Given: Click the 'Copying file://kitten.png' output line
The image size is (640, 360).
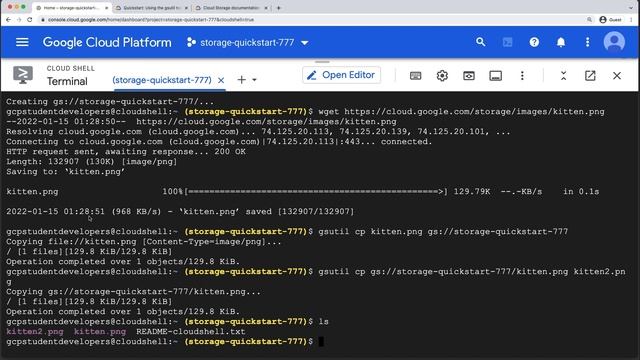Looking at the screenshot, I should pyautogui.click(x=144, y=242).
